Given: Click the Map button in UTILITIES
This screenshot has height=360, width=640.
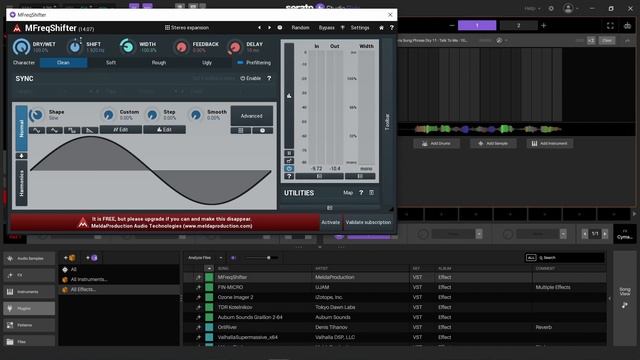Looking at the screenshot, I should coord(348,193).
